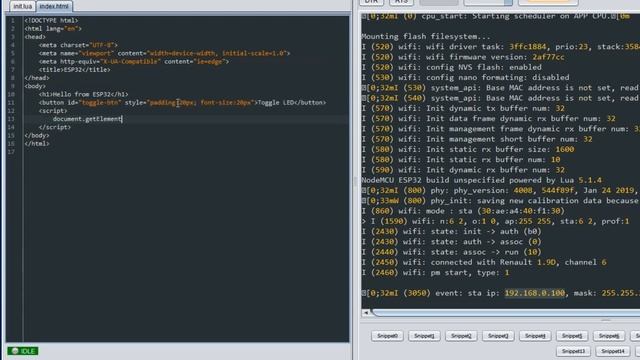Click Init static rx buffer size 1600
This screenshot has height=360, width=640.
[468, 149]
